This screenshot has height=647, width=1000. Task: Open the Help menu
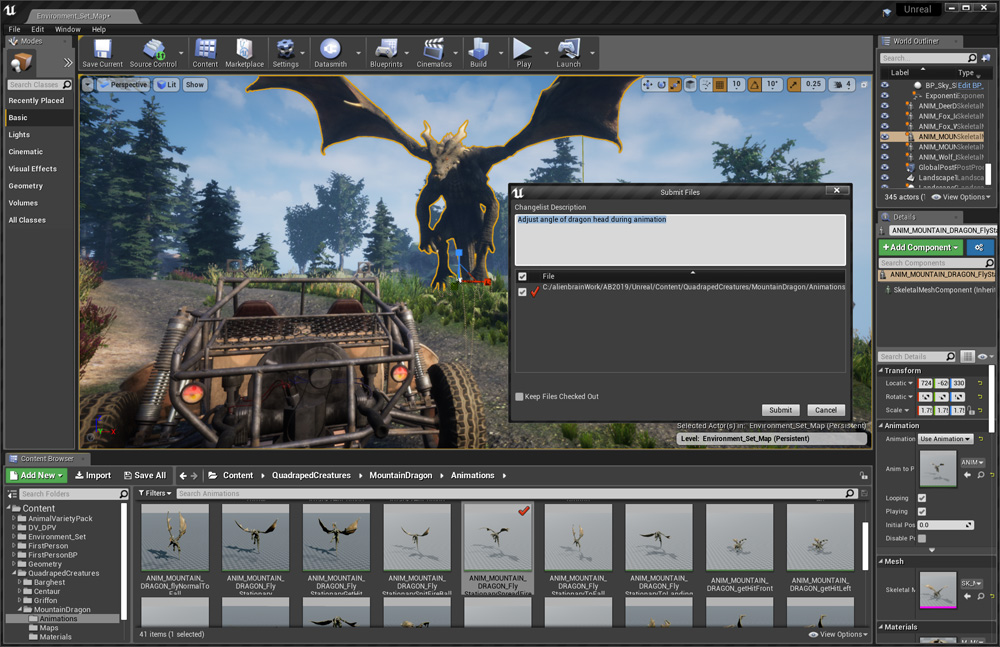(x=98, y=29)
